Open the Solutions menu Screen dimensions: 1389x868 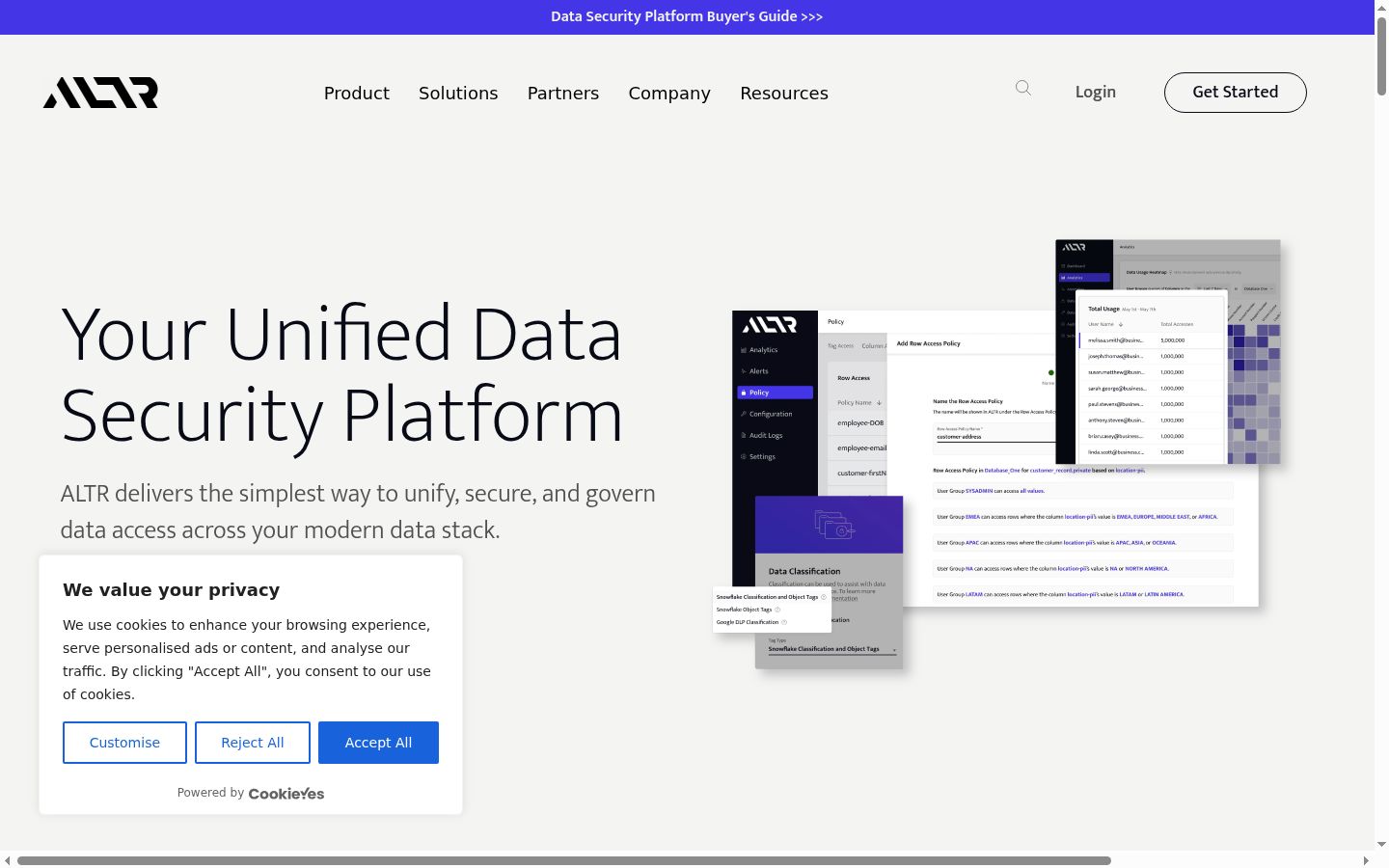tap(458, 93)
